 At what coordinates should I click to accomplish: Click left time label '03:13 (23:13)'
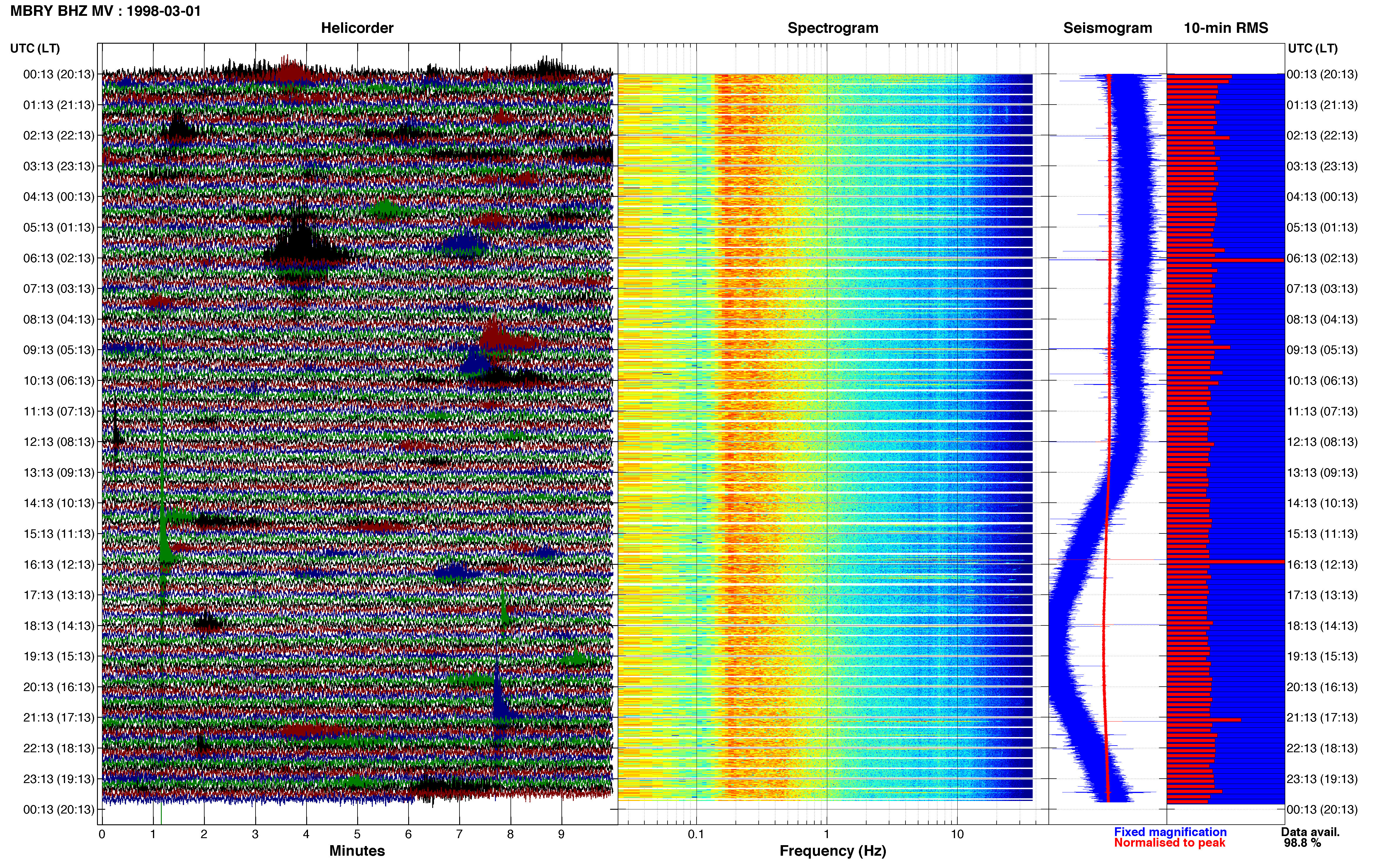(59, 166)
